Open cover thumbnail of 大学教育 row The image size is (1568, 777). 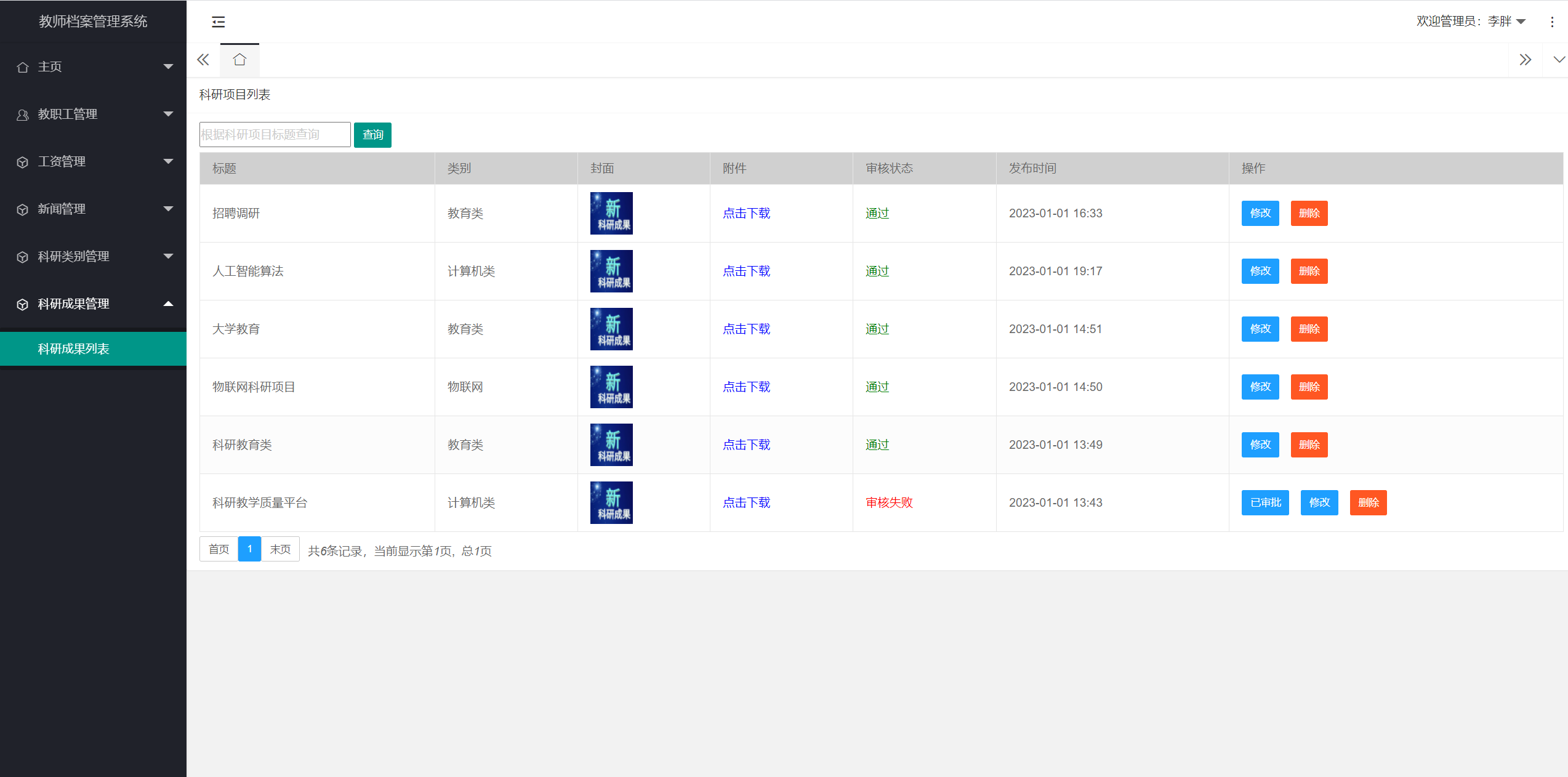(611, 329)
